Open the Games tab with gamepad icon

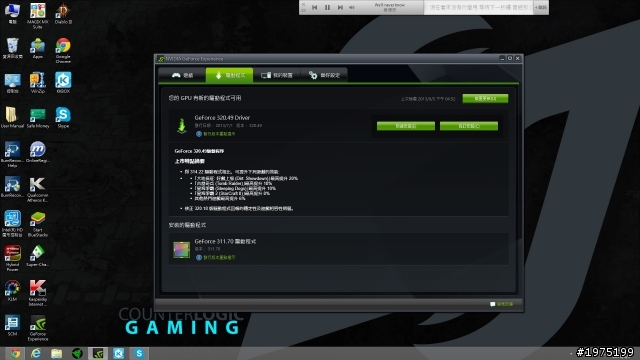pos(182,75)
